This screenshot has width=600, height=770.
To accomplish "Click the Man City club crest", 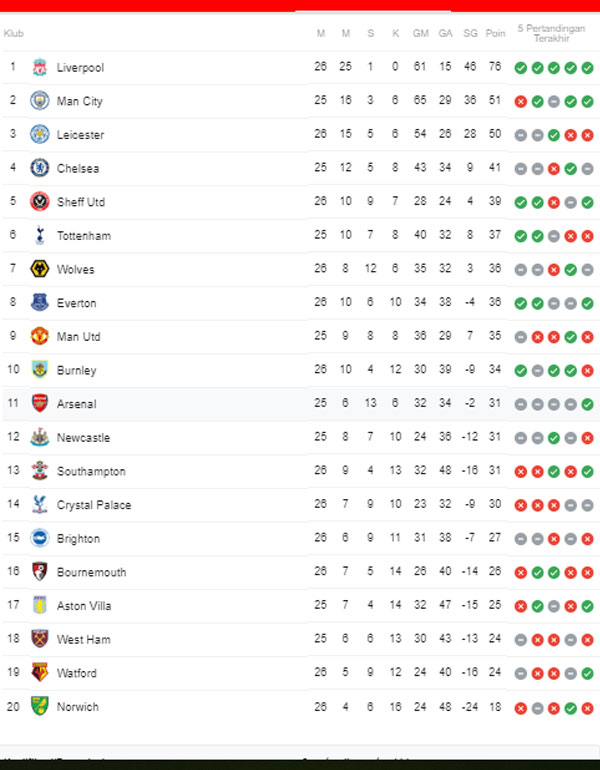I will pyautogui.click(x=40, y=101).
